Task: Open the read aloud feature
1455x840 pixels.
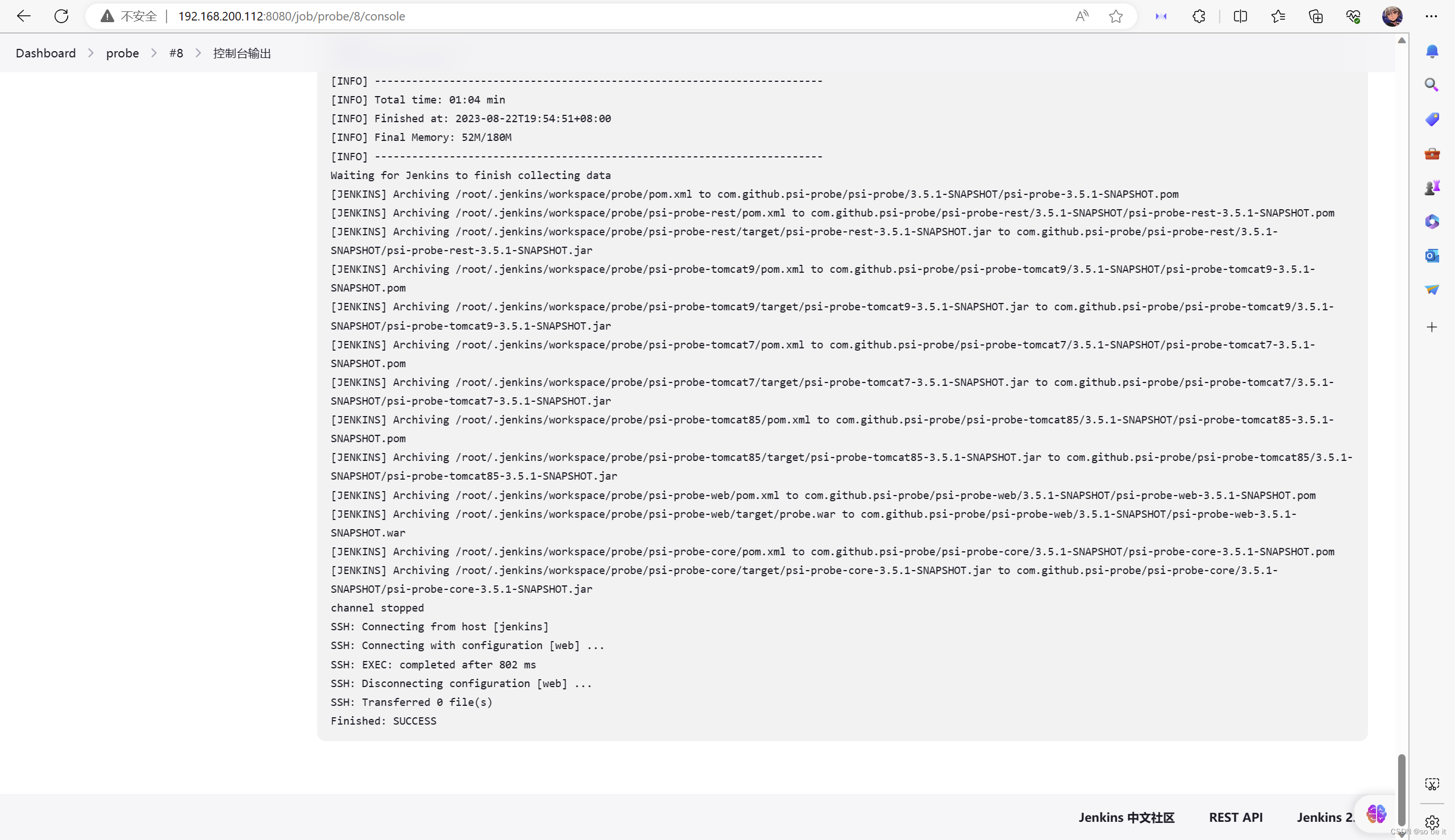Action: [x=1082, y=16]
